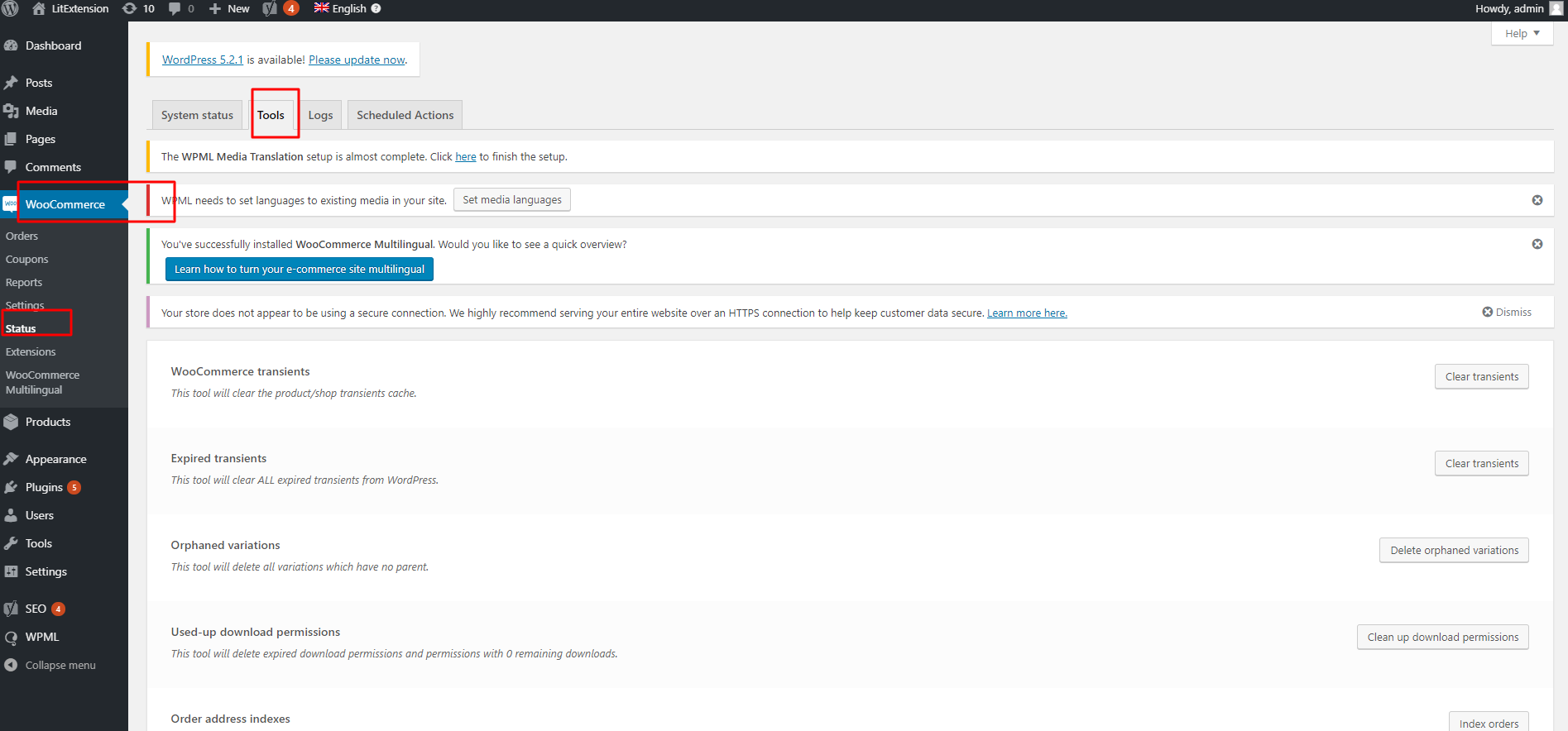
Task: Click the Collapse menu arrow icon
Action: 11,665
